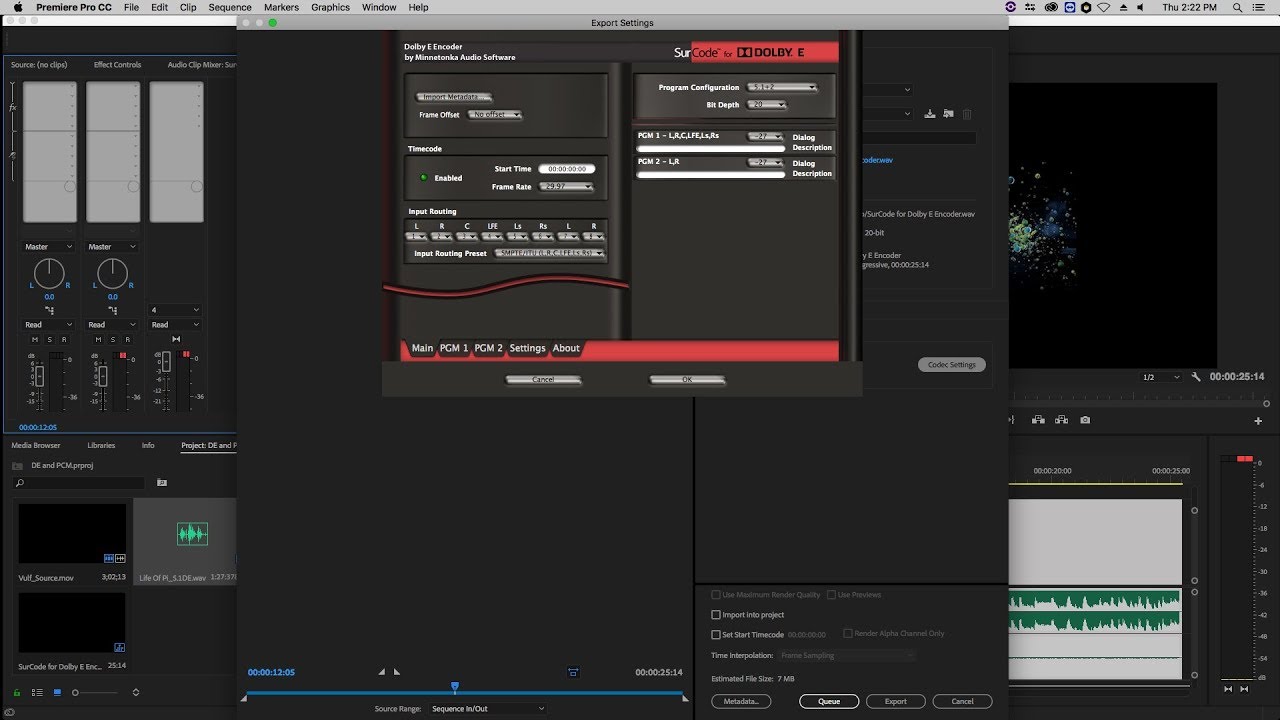Click the channel output icon on third mixer track

[x=176, y=338]
